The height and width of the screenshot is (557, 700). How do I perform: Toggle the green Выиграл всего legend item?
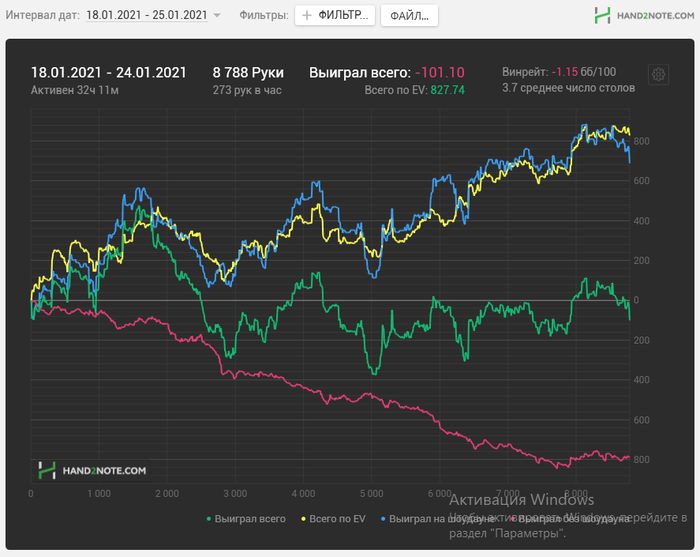tap(246, 519)
